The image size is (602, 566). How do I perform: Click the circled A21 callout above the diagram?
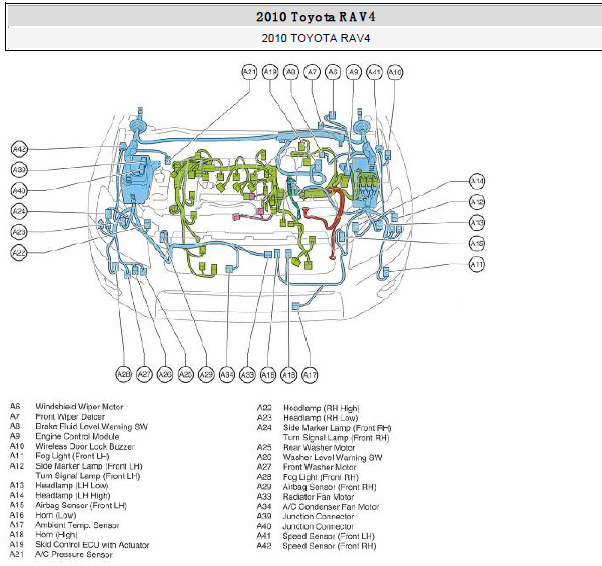(x=249, y=72)
